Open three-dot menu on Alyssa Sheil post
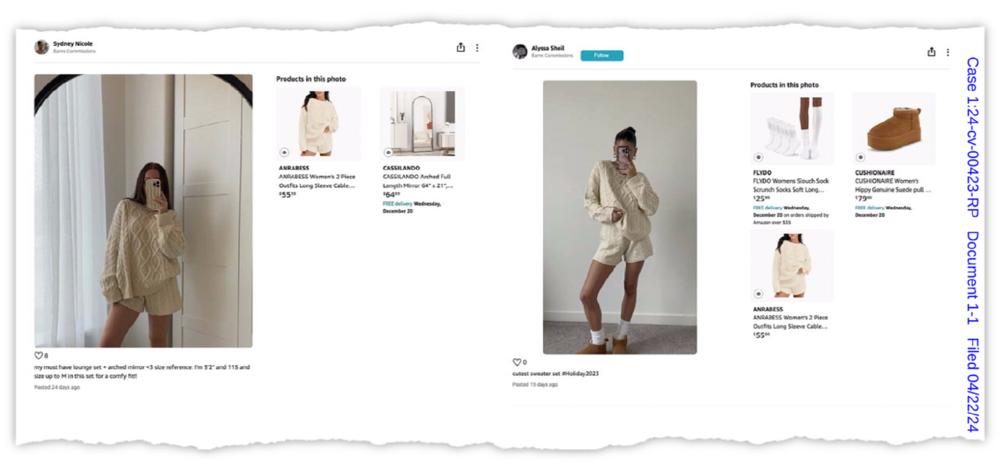 948,52
